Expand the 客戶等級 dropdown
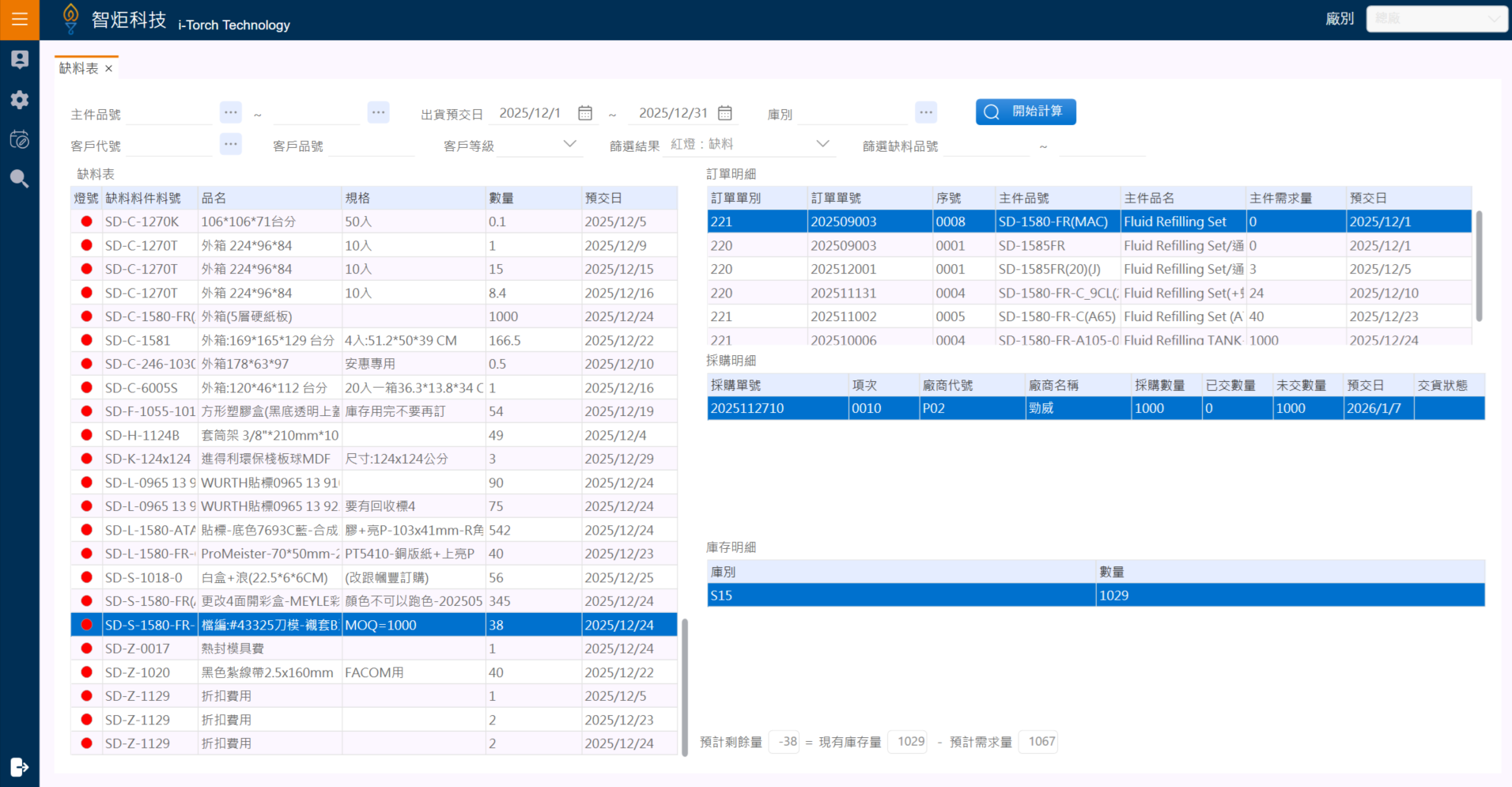Viewport: 1512px width, 787px height. pyautogui.click(x=569, y=144)
